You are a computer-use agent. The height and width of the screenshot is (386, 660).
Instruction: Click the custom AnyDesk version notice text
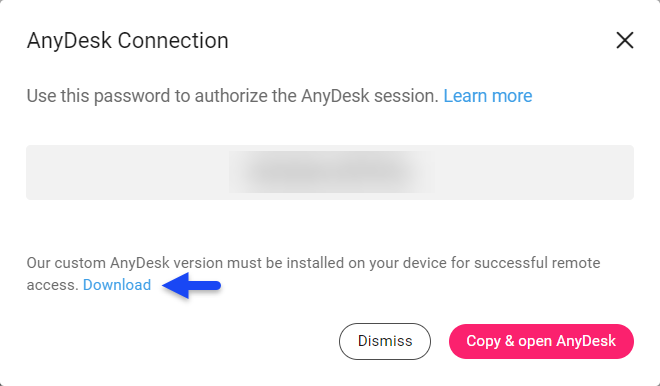pyautogui.click(x=313, y=274)
